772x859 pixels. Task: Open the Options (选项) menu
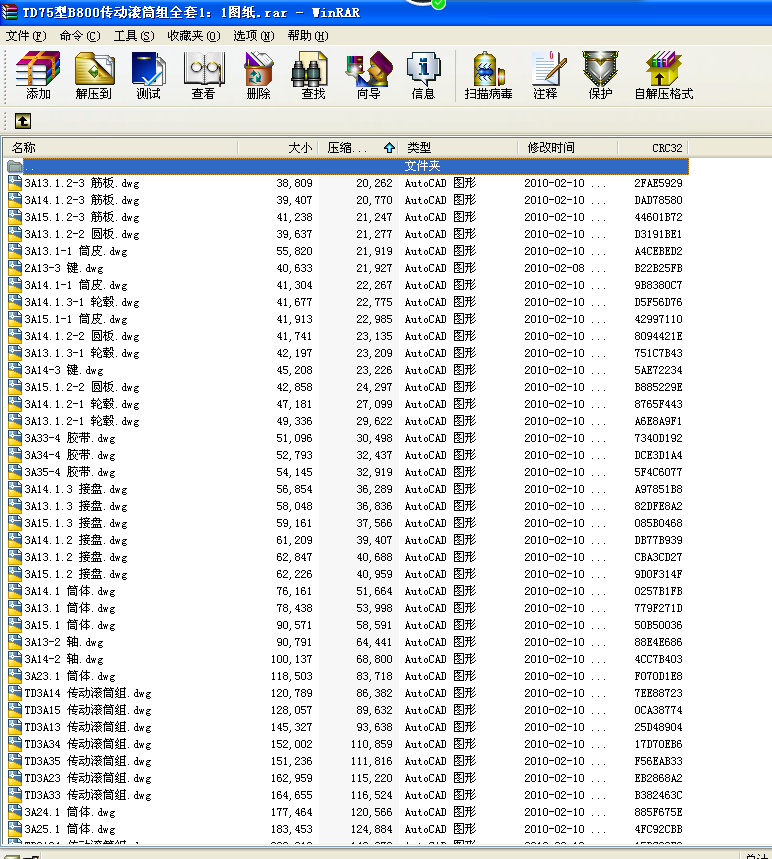254,36
